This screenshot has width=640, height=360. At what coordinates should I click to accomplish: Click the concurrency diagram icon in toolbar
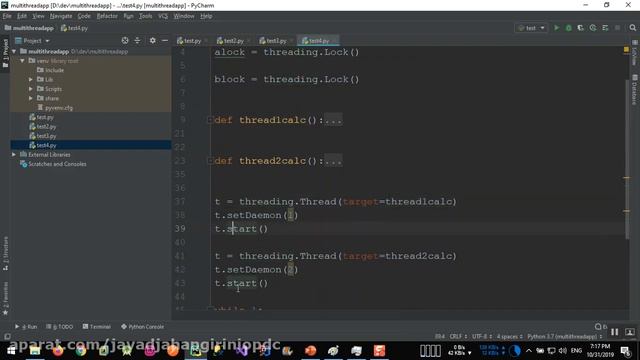605,28
